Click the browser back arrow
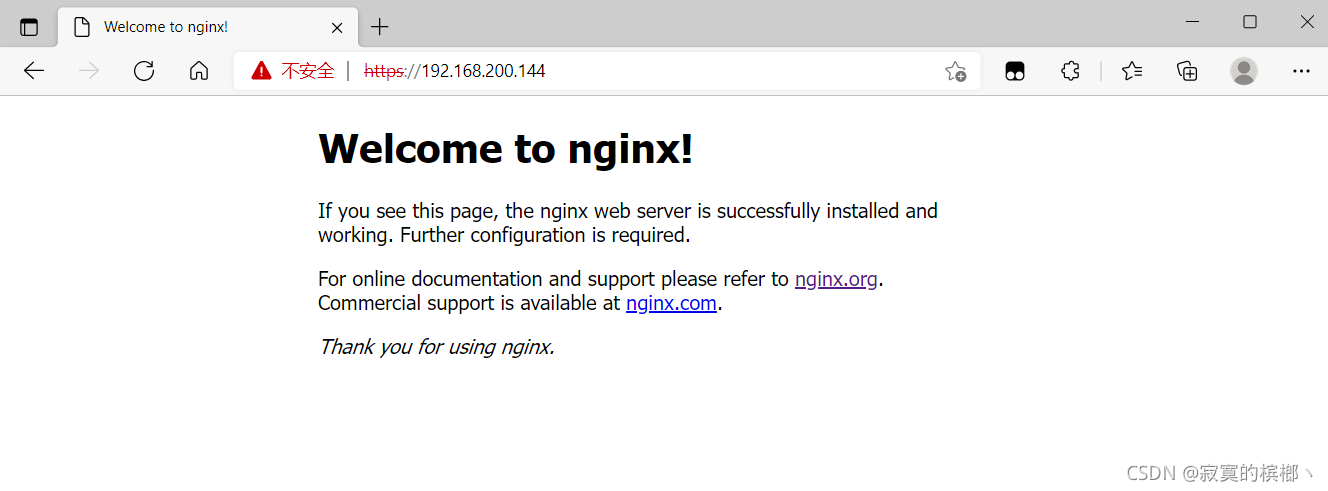Viewport: 1328px width, 491px height. pyautogui.click(x=34, y=71)
